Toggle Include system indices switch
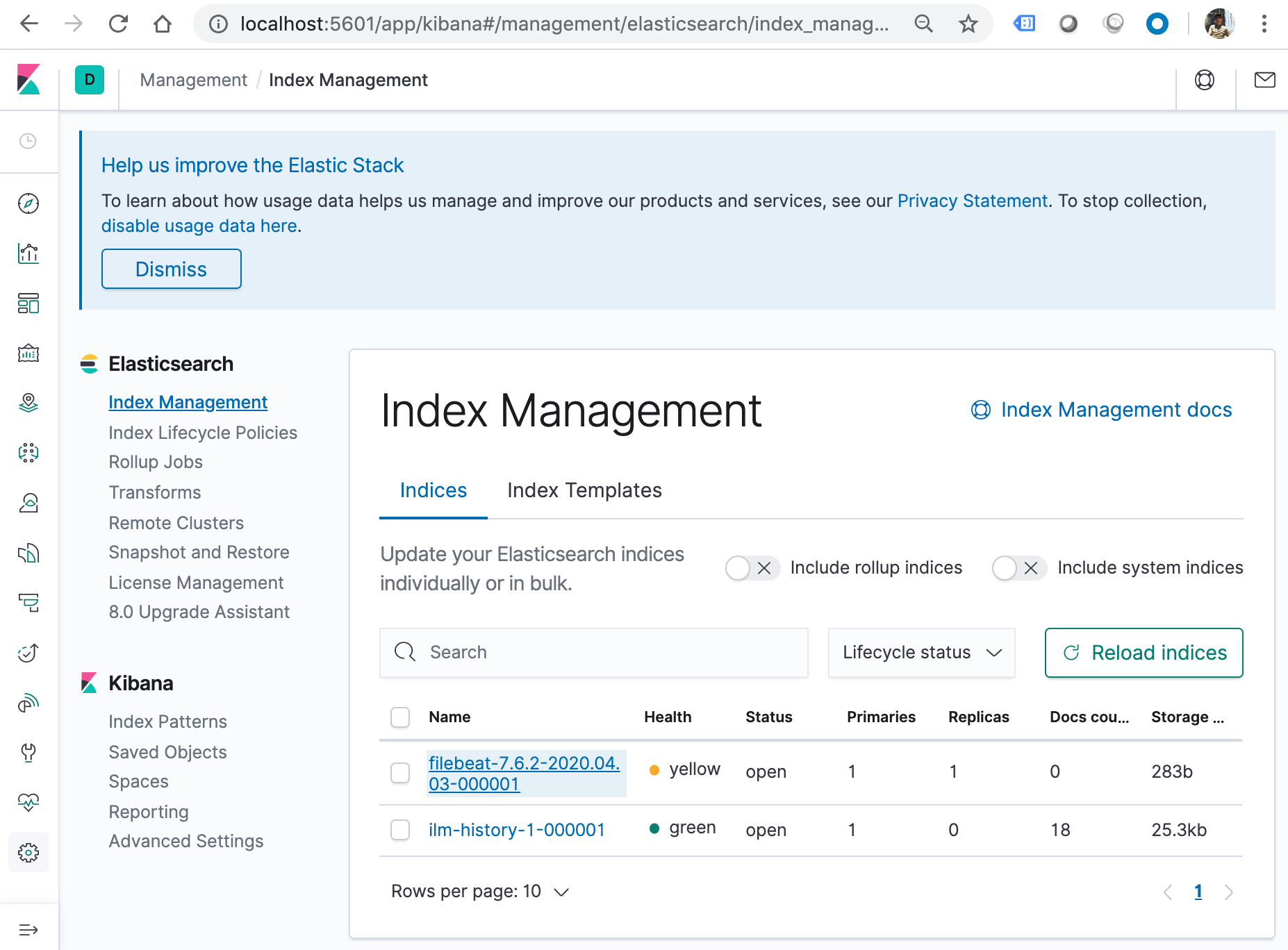This screenshot has width=1288, height=950. 1018,568
